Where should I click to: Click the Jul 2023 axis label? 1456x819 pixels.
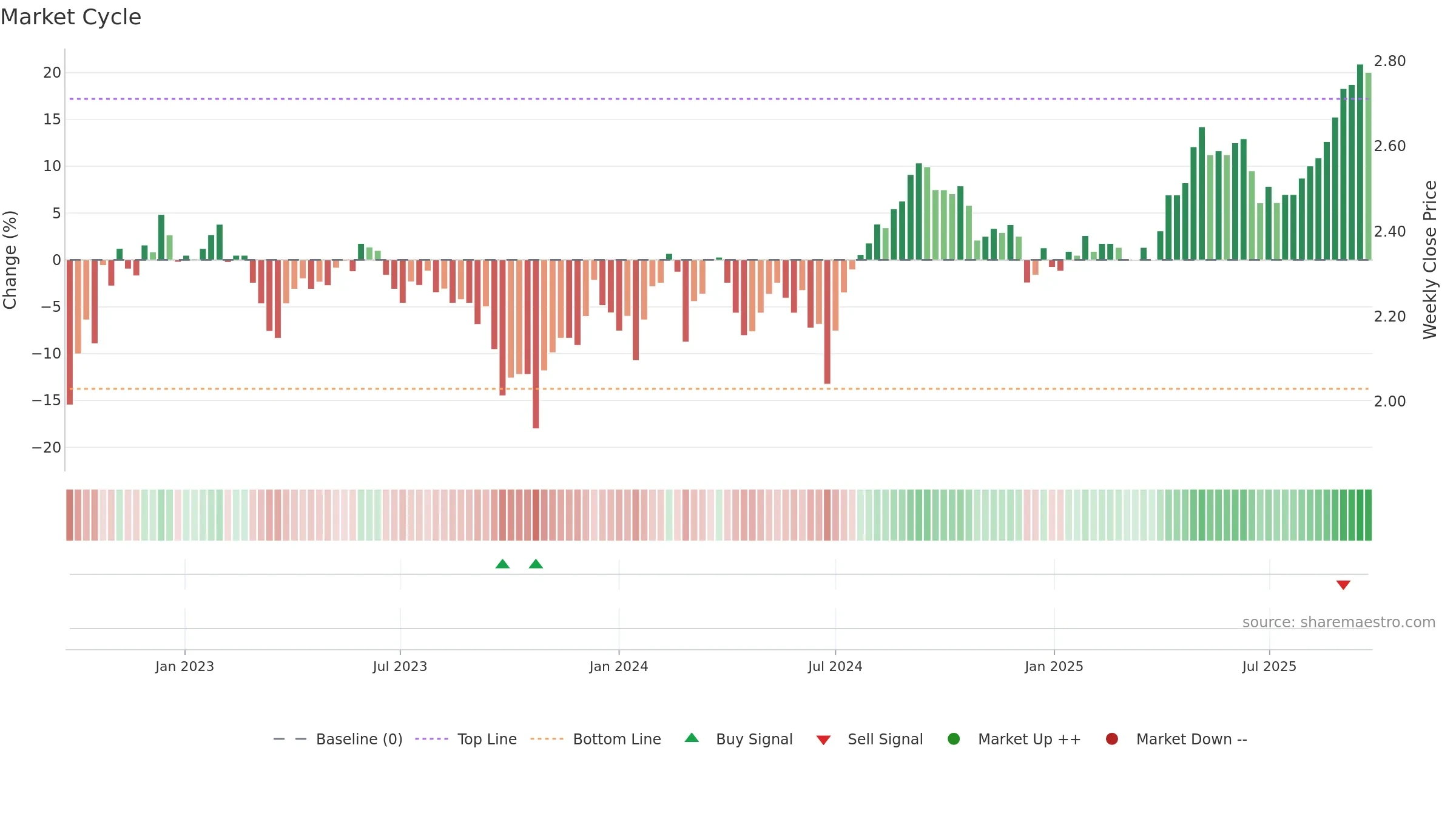(x=400, y=667)
